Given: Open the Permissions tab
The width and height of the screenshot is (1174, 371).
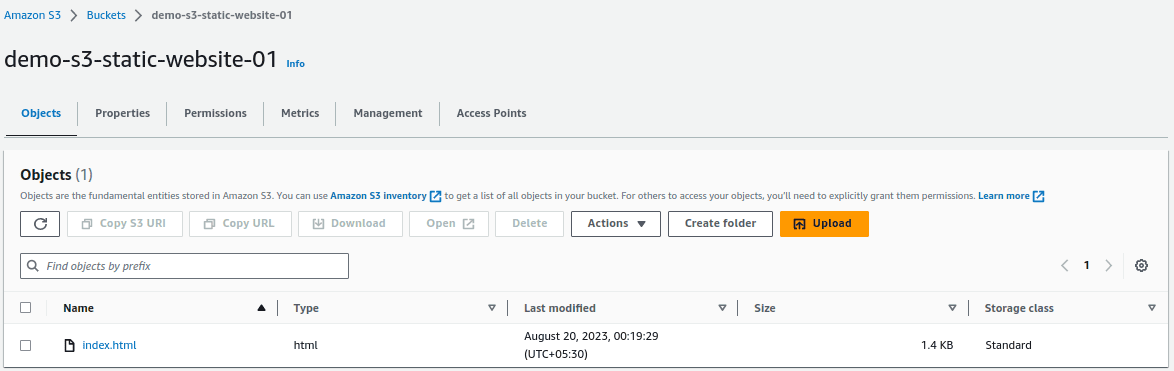Looking at the screenshot, I should pos(216,113).
